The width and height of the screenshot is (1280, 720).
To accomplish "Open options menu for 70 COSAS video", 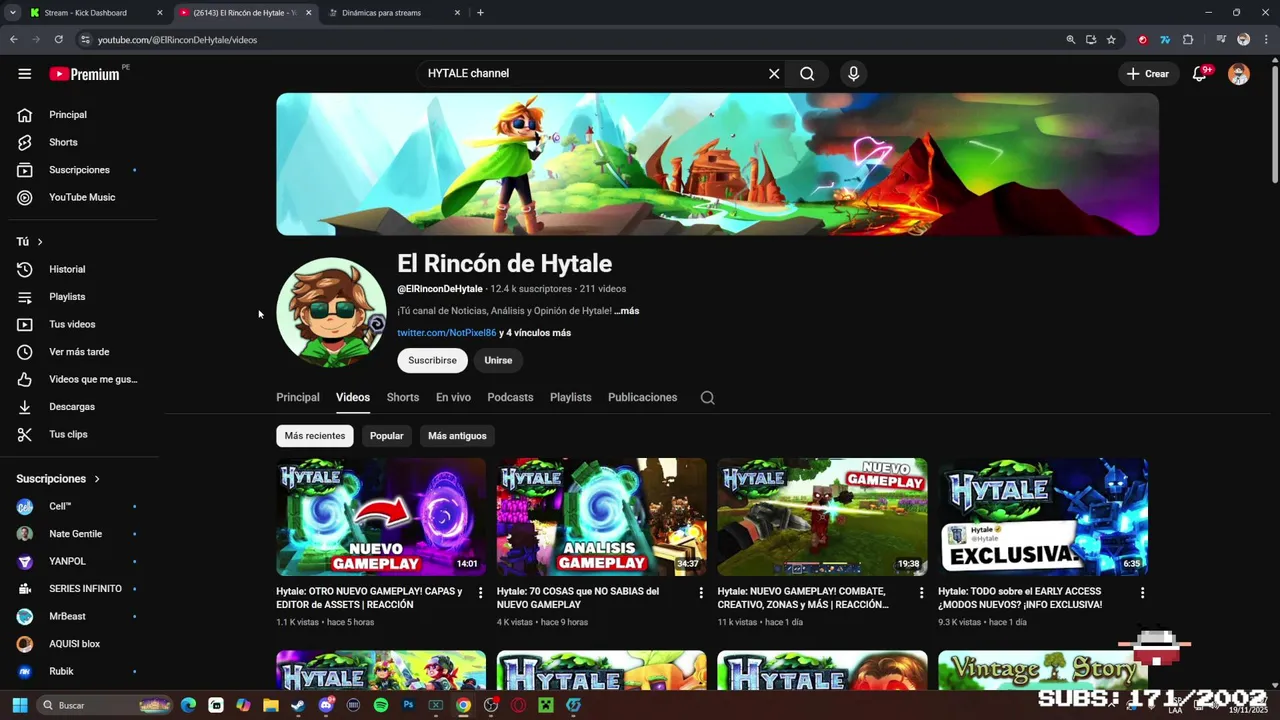I will pyautogui.click(x=700, y=593).
